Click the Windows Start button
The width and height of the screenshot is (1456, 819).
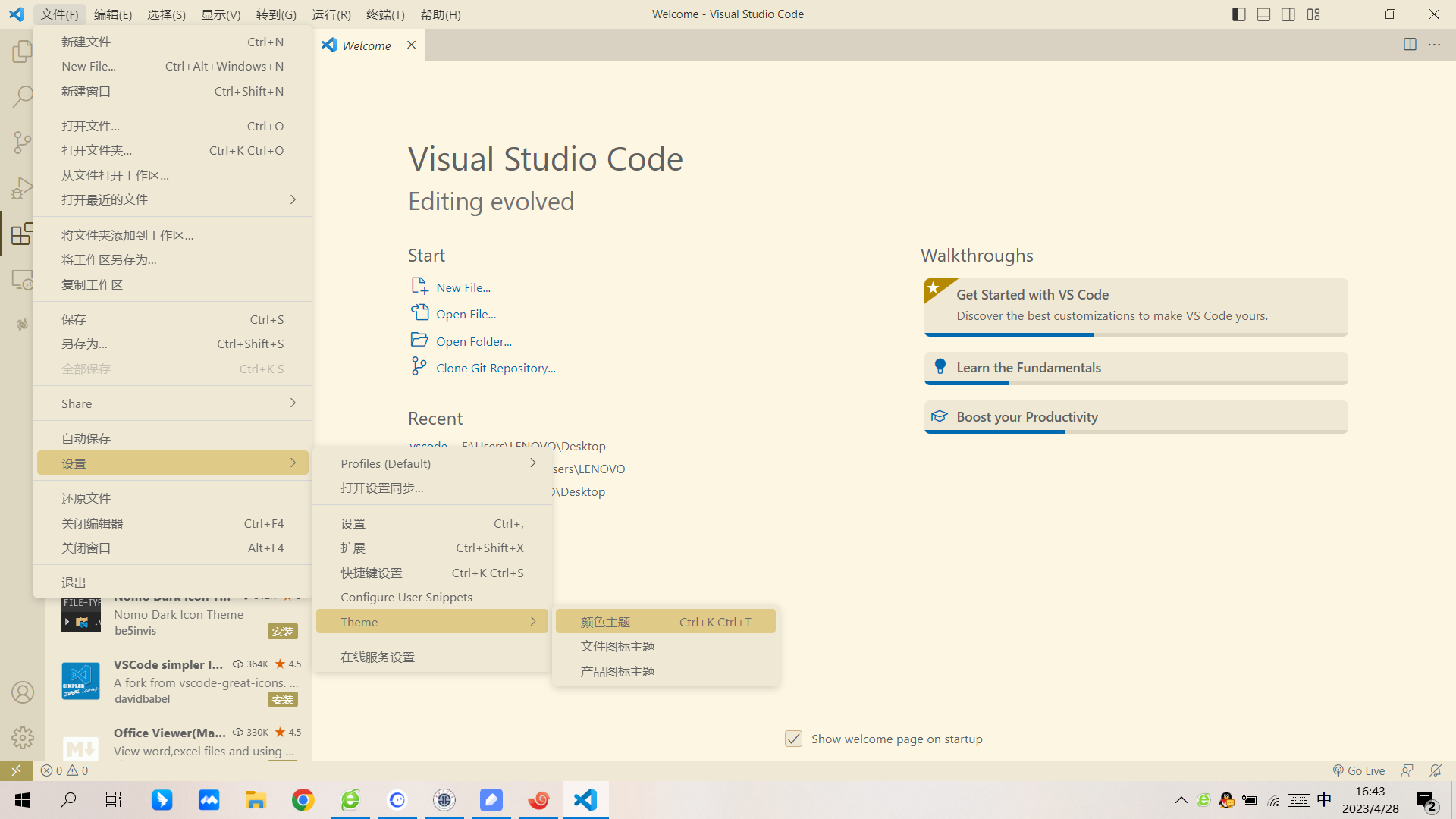tap(23, 800)
